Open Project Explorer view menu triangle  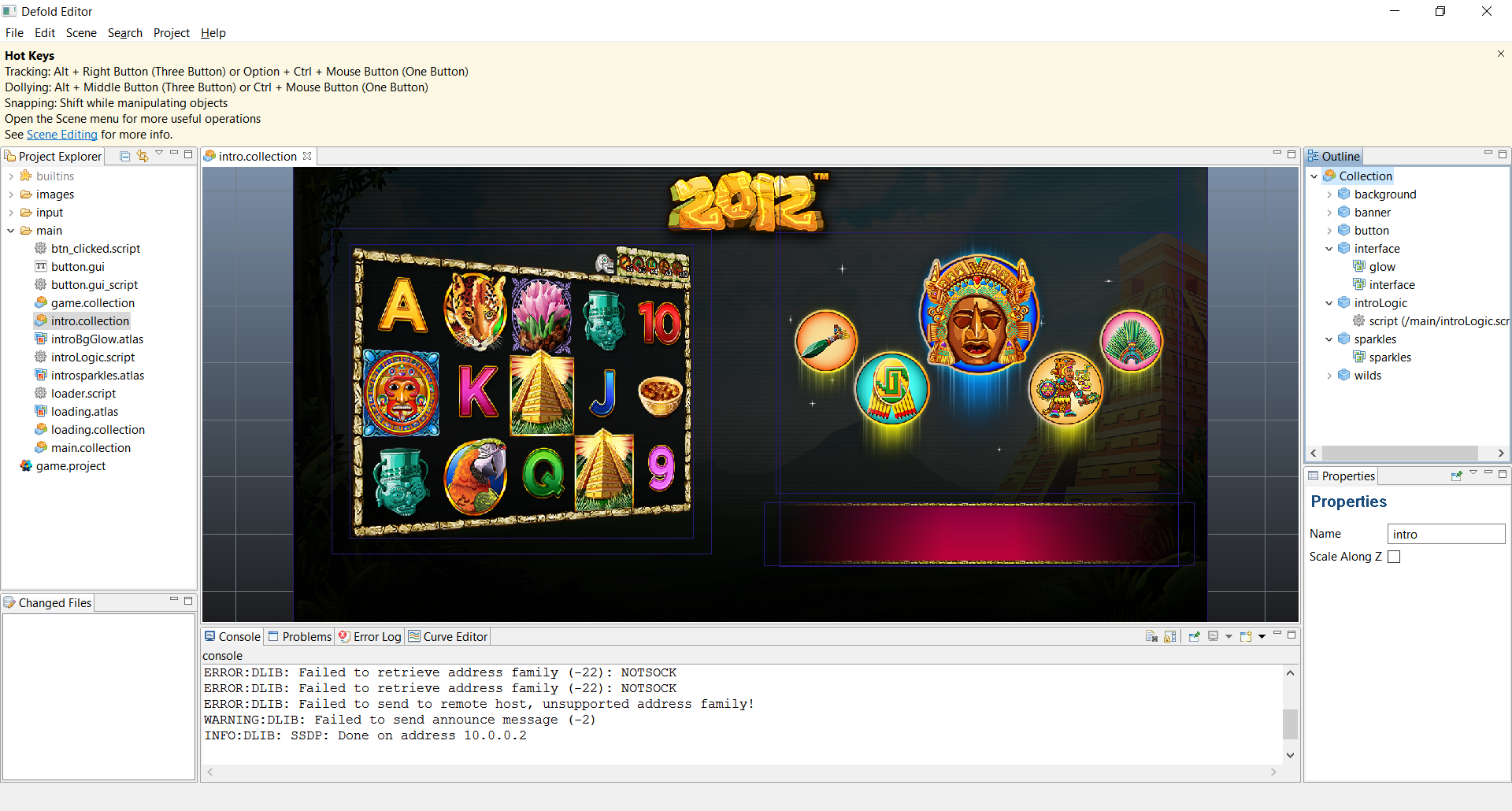[159, 153]
